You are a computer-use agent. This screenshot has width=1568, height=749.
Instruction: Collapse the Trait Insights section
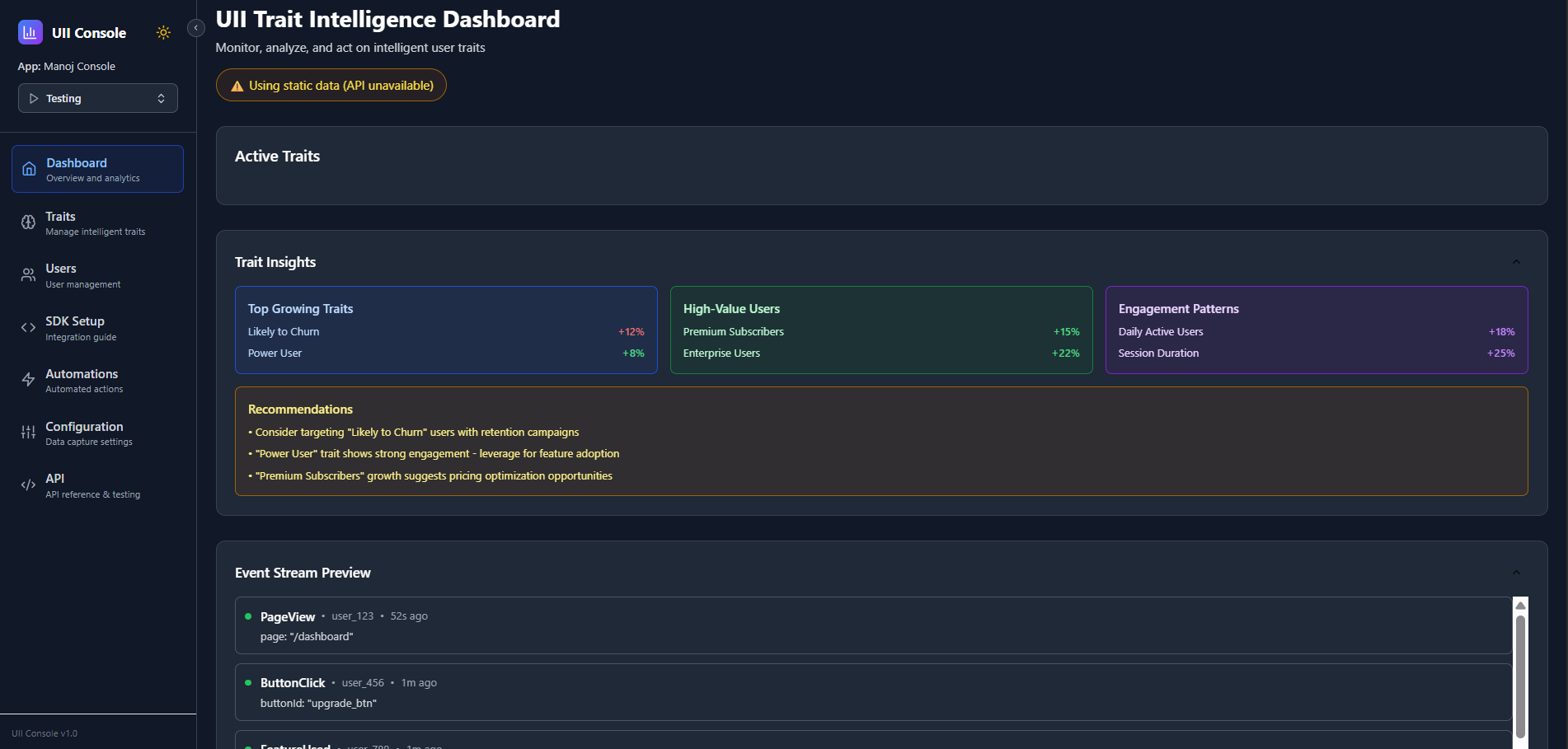(x=1516, y=262)
